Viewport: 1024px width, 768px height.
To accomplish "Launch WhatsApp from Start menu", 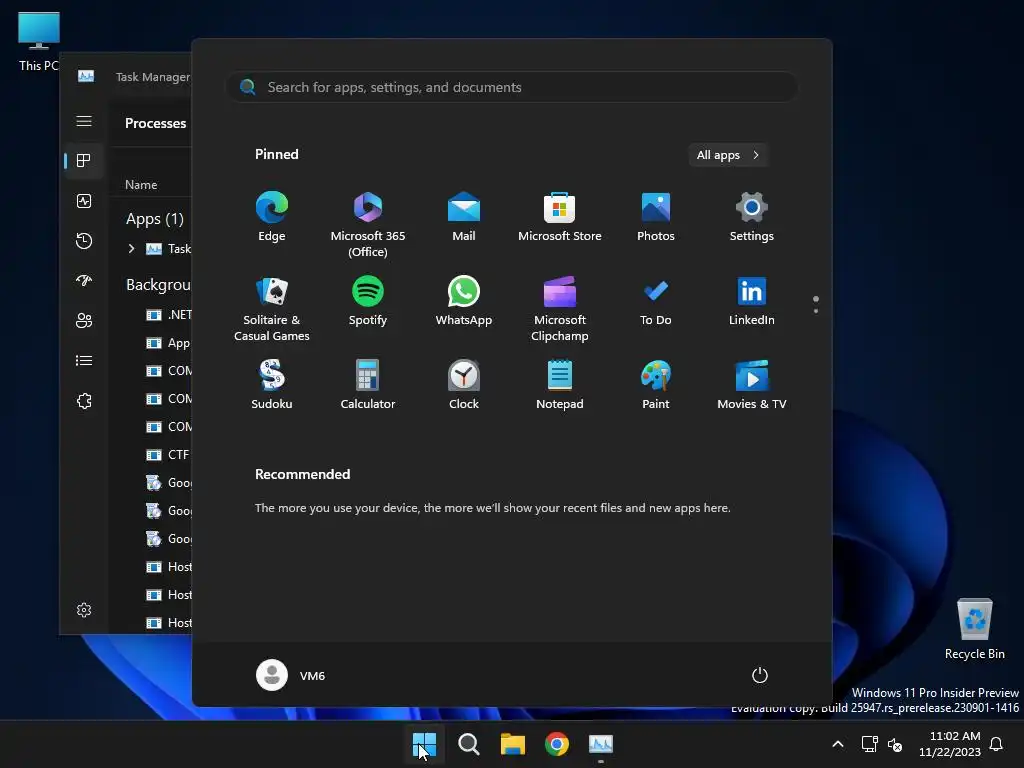I will coord(464,301).
